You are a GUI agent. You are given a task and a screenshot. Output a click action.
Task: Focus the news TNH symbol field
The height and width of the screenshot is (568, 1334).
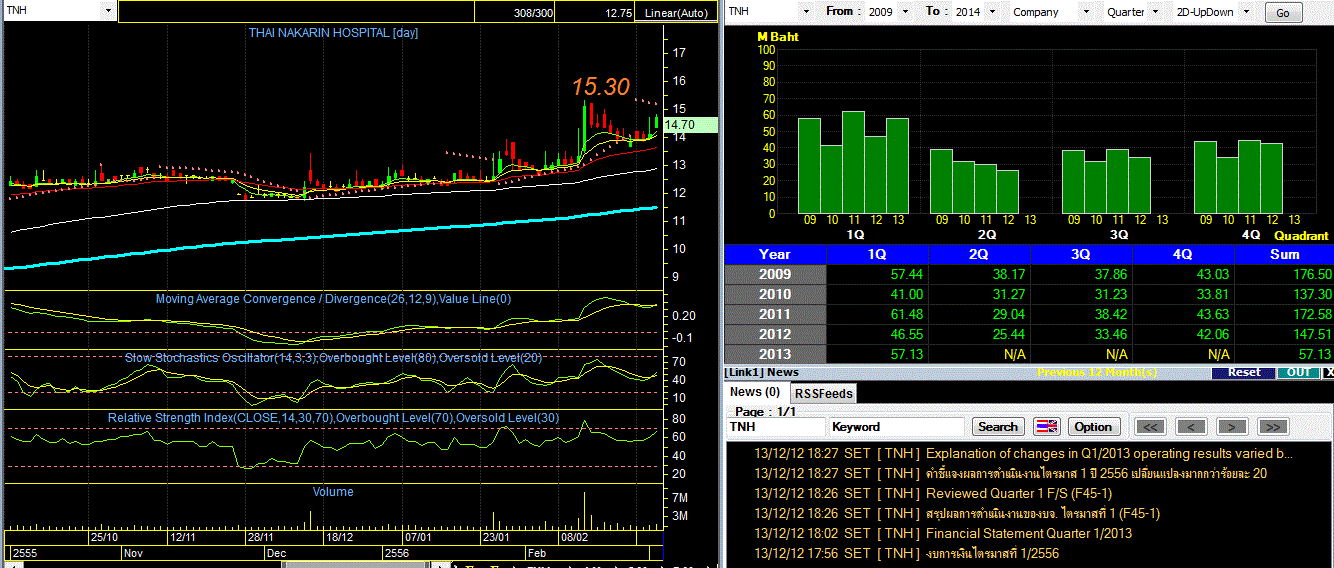point(775,427)
